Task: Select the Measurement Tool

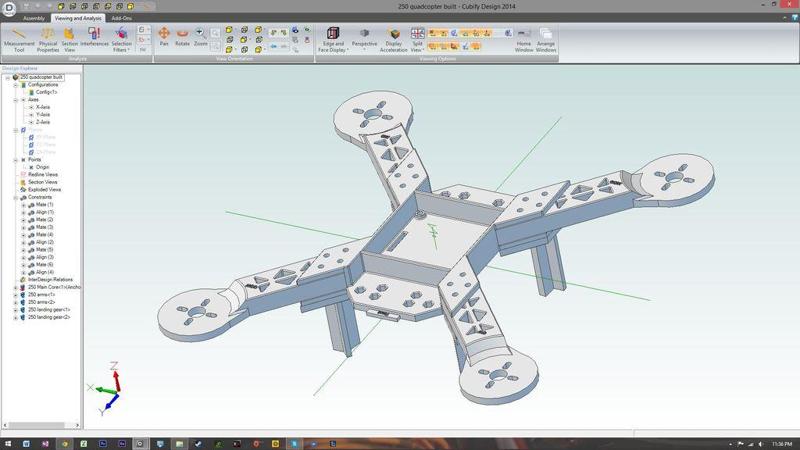Action: point(19,39)
